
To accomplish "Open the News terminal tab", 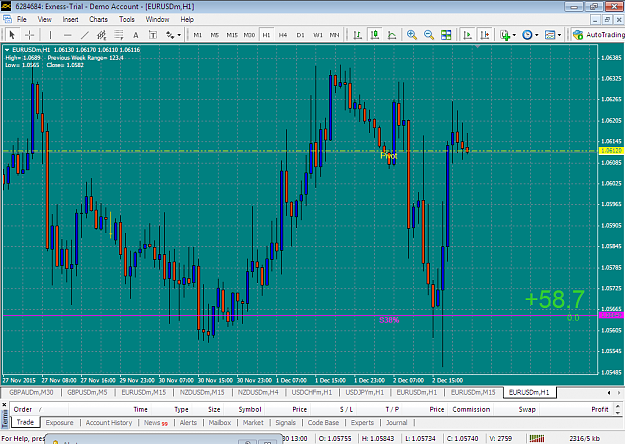I will pos(156,422).
